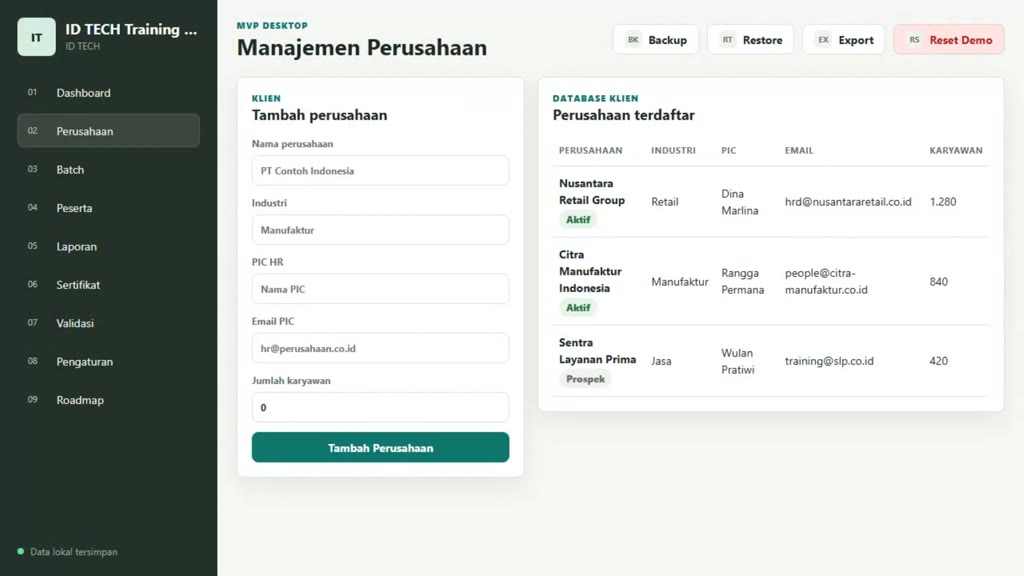The width and height of the screenshot is (1024, 576).
Task: Click email training@slp.co.id
Action: coord(829,360)
